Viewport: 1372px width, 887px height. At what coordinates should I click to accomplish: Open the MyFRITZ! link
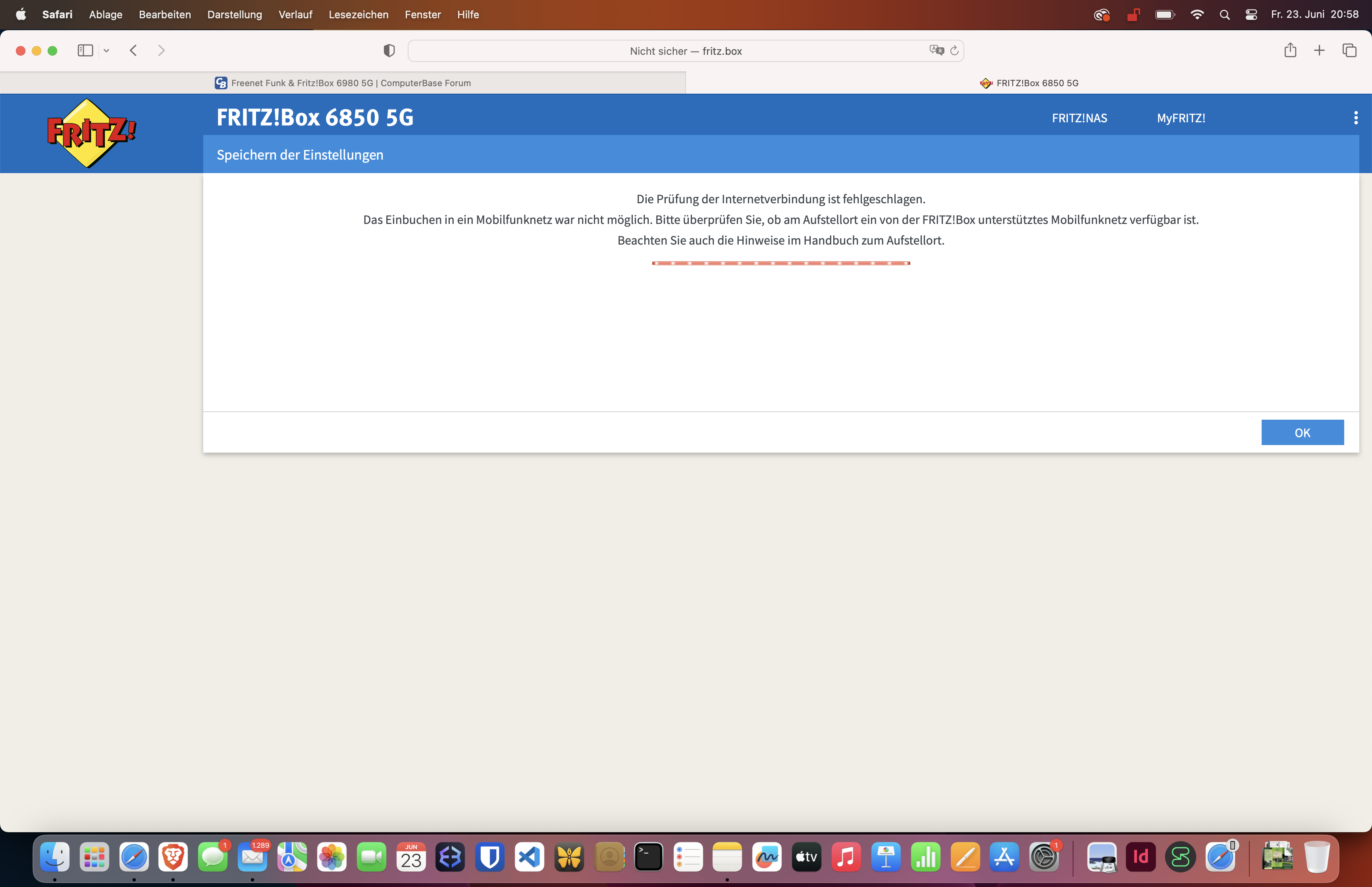click(1181, 118)
